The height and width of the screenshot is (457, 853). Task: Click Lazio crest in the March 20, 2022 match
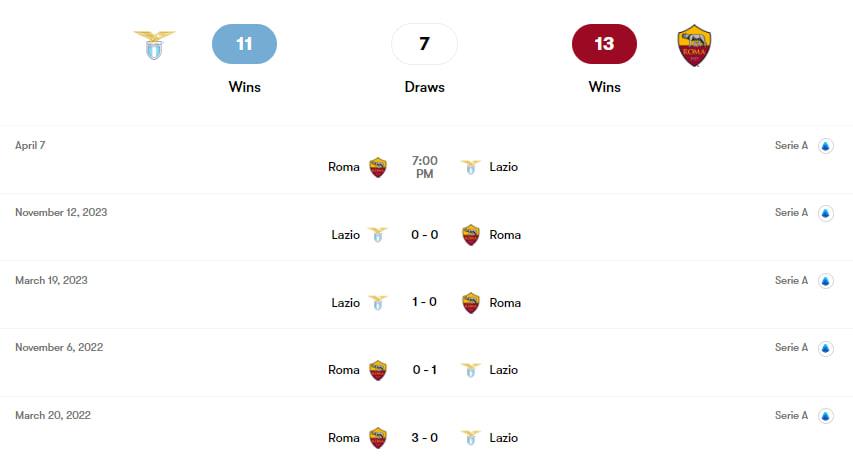click(471, 437)
